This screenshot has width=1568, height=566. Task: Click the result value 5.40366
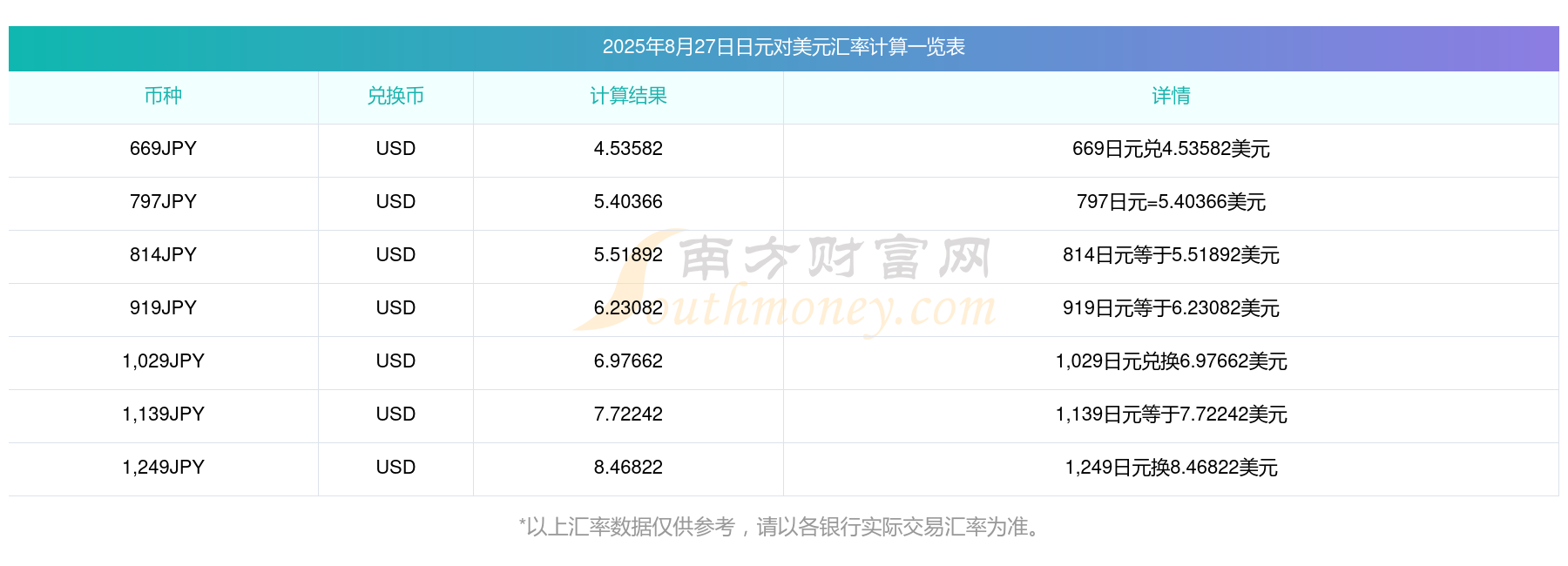point(628,202)
